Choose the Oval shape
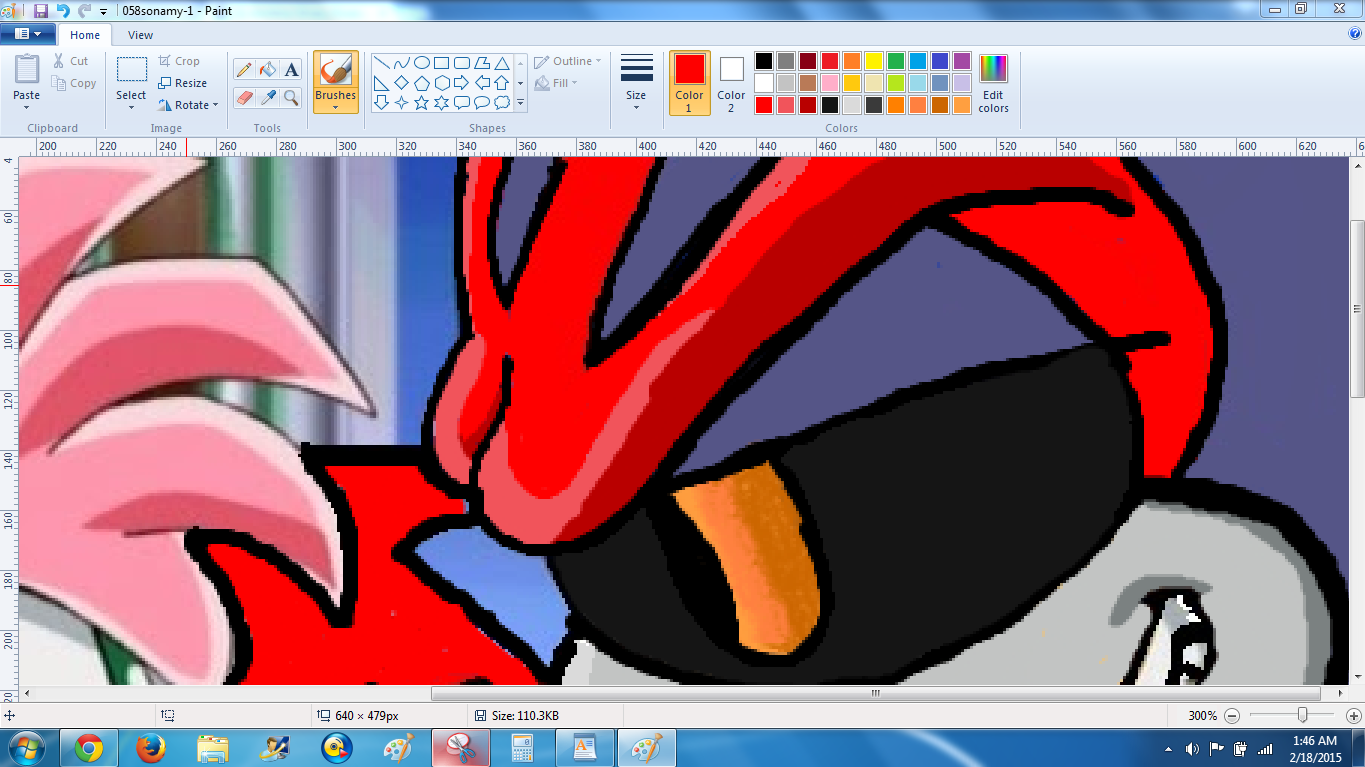Screen dimensions: 1365x767 (421, 62)
